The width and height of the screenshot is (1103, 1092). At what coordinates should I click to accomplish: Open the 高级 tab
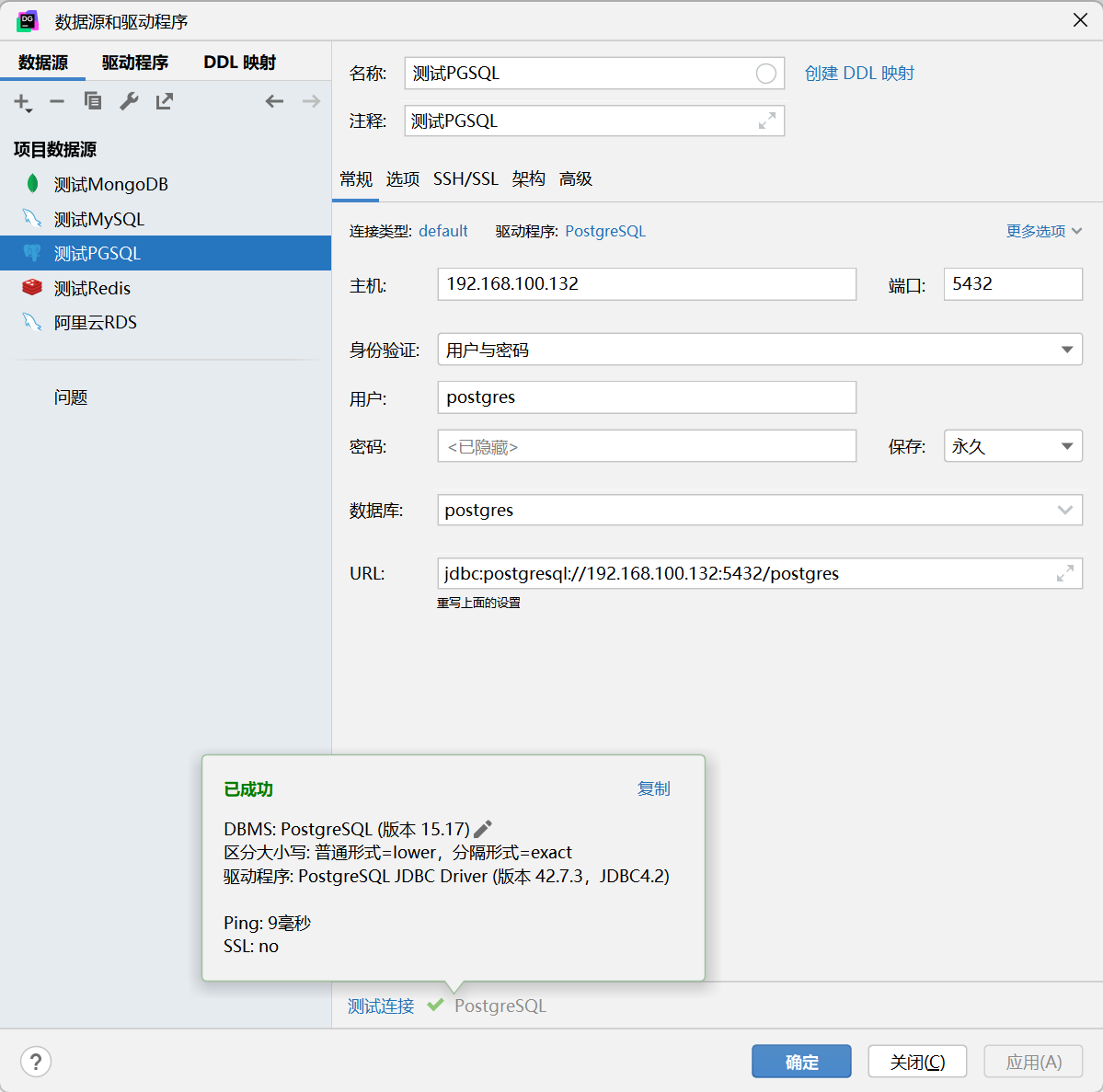(575, 179)
